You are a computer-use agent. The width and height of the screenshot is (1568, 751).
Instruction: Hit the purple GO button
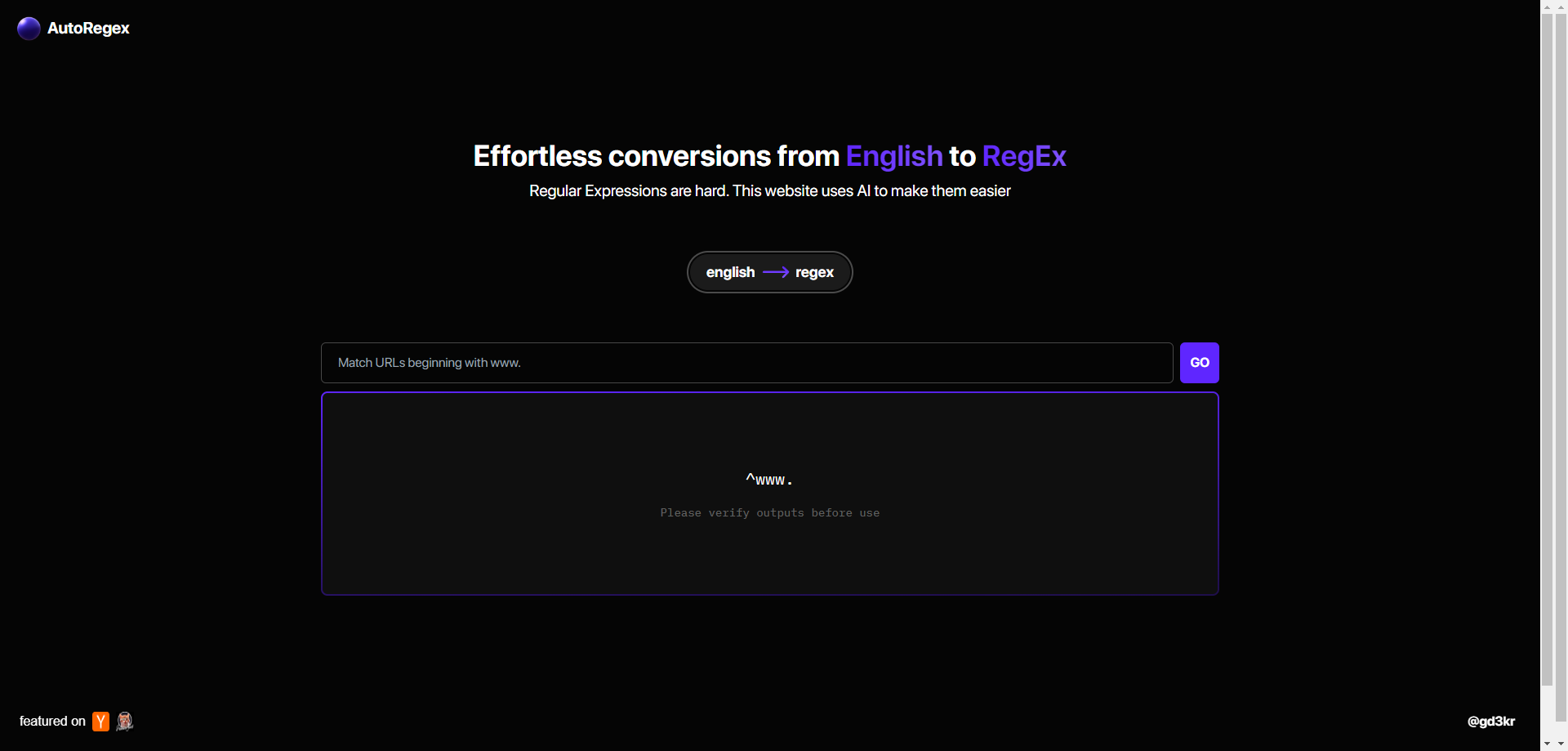coord(1200,363)
